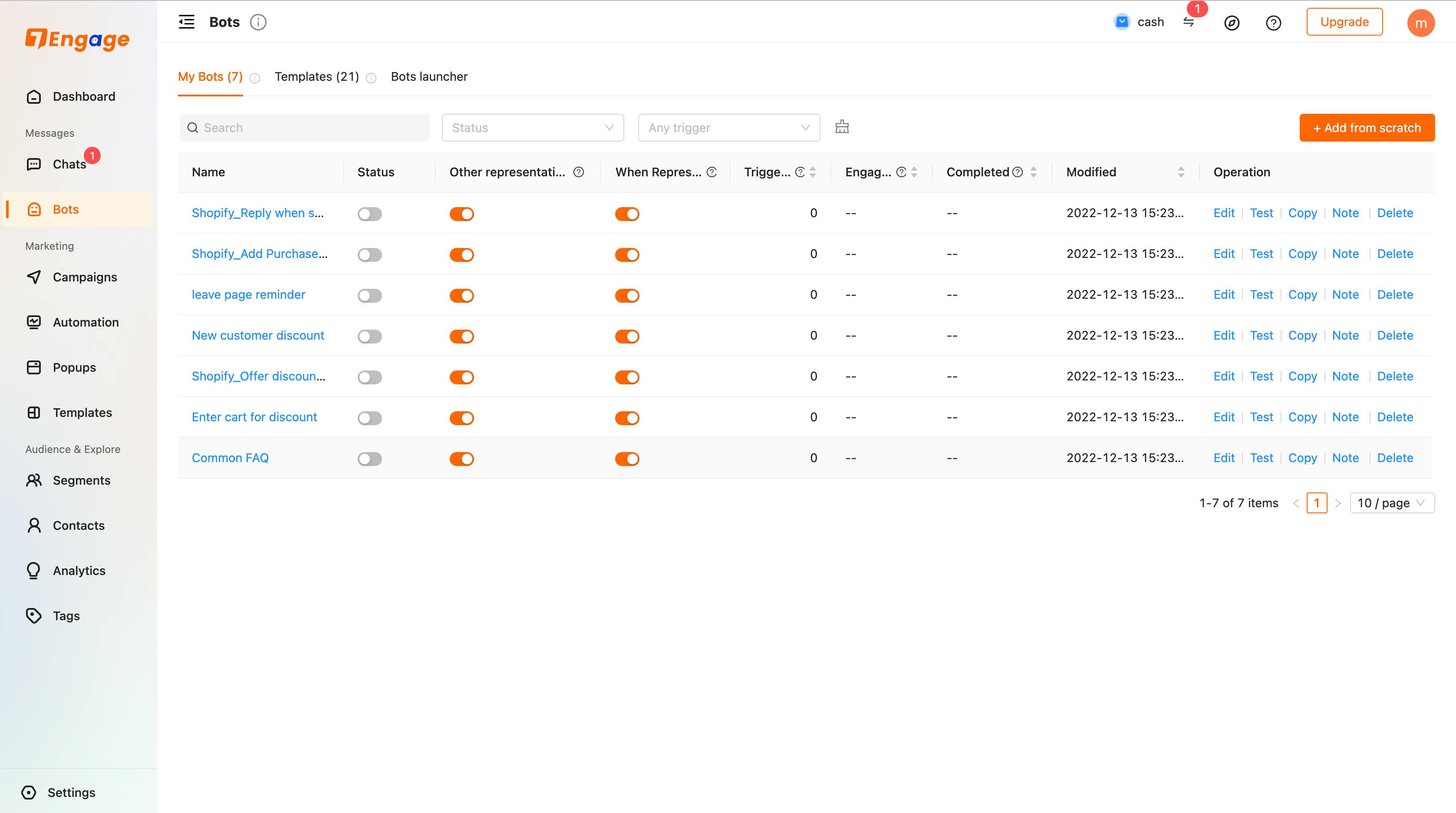Click the clear filters broom icon

tap(842, 127)
